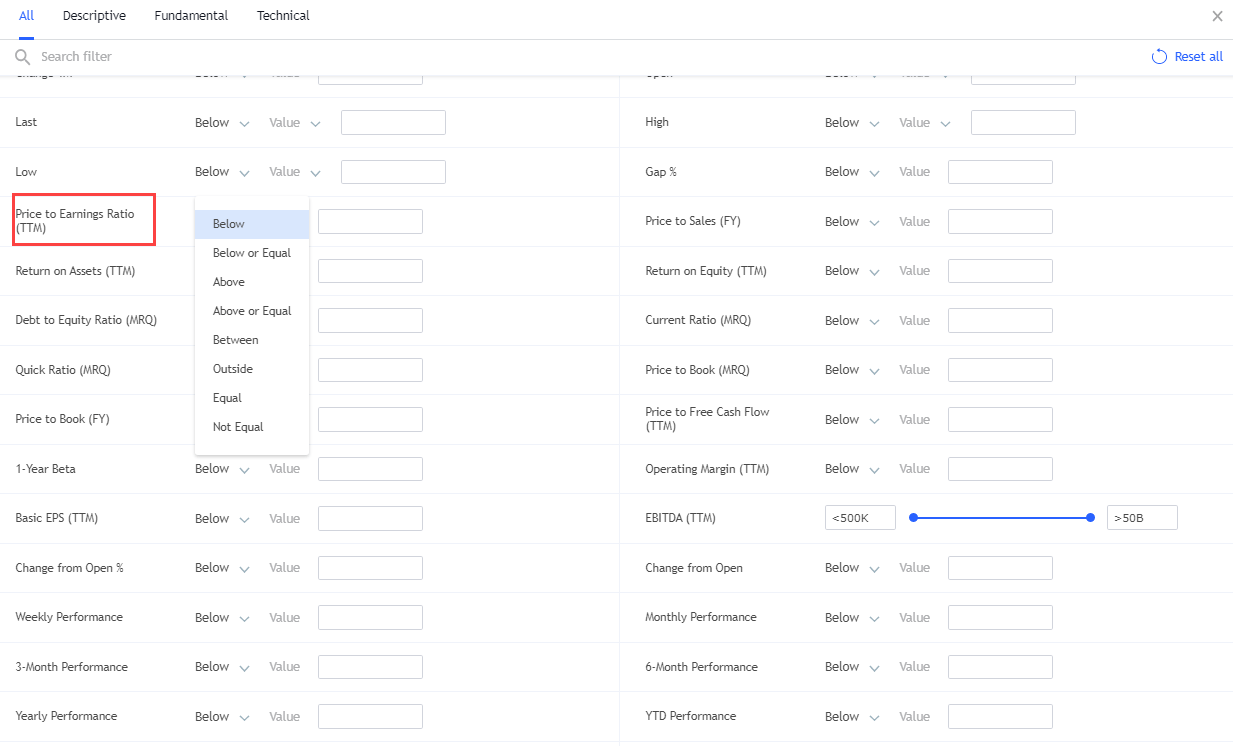The height and width of the screenshot is (746, 1233).
Task: Switch to the Descriptive tab
Action: point(94,16)
